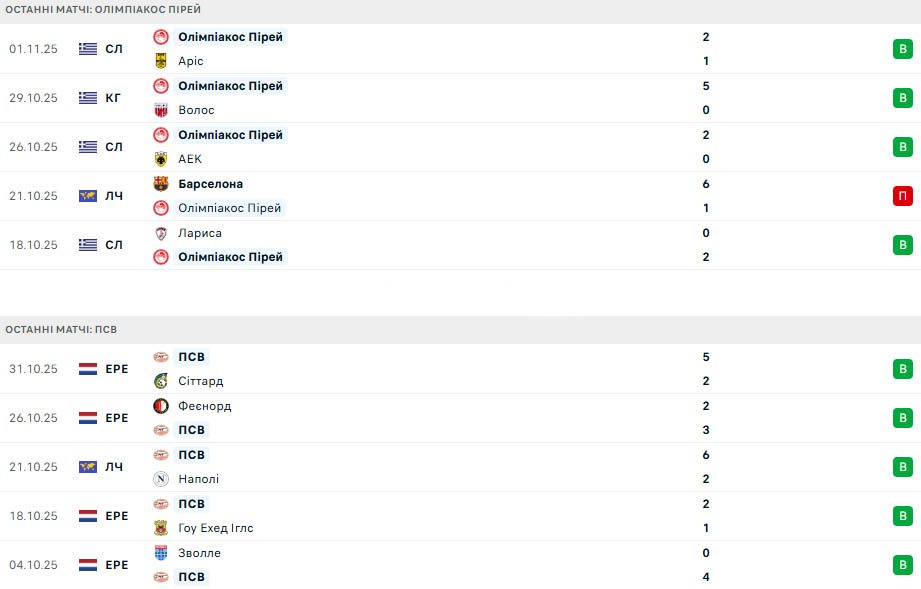Click the Champions League icon beside 21.10.25 Barcelona

pos(88,196)
